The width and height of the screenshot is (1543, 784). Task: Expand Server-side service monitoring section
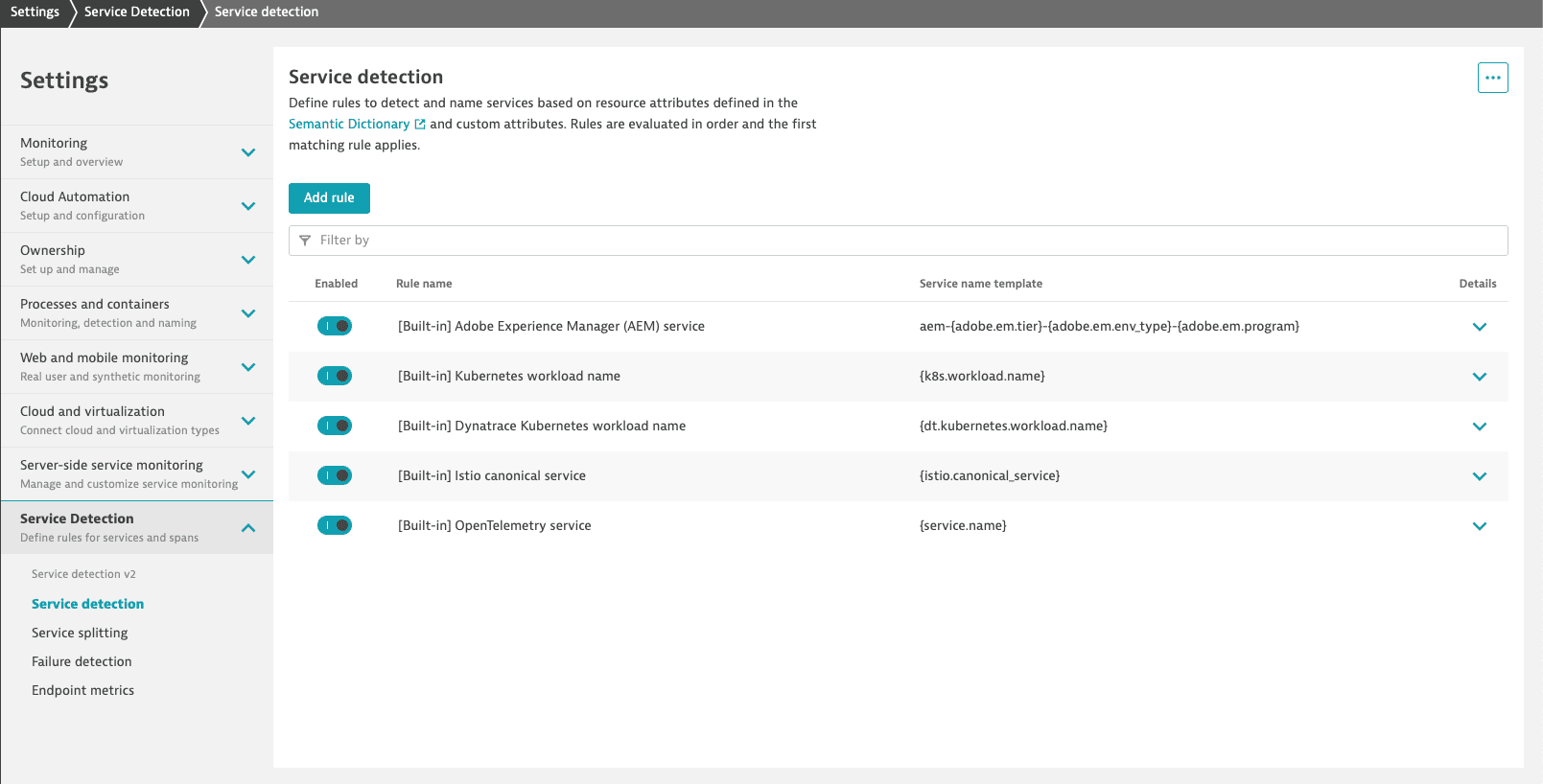pyautogui.click(x=248, y=474)
